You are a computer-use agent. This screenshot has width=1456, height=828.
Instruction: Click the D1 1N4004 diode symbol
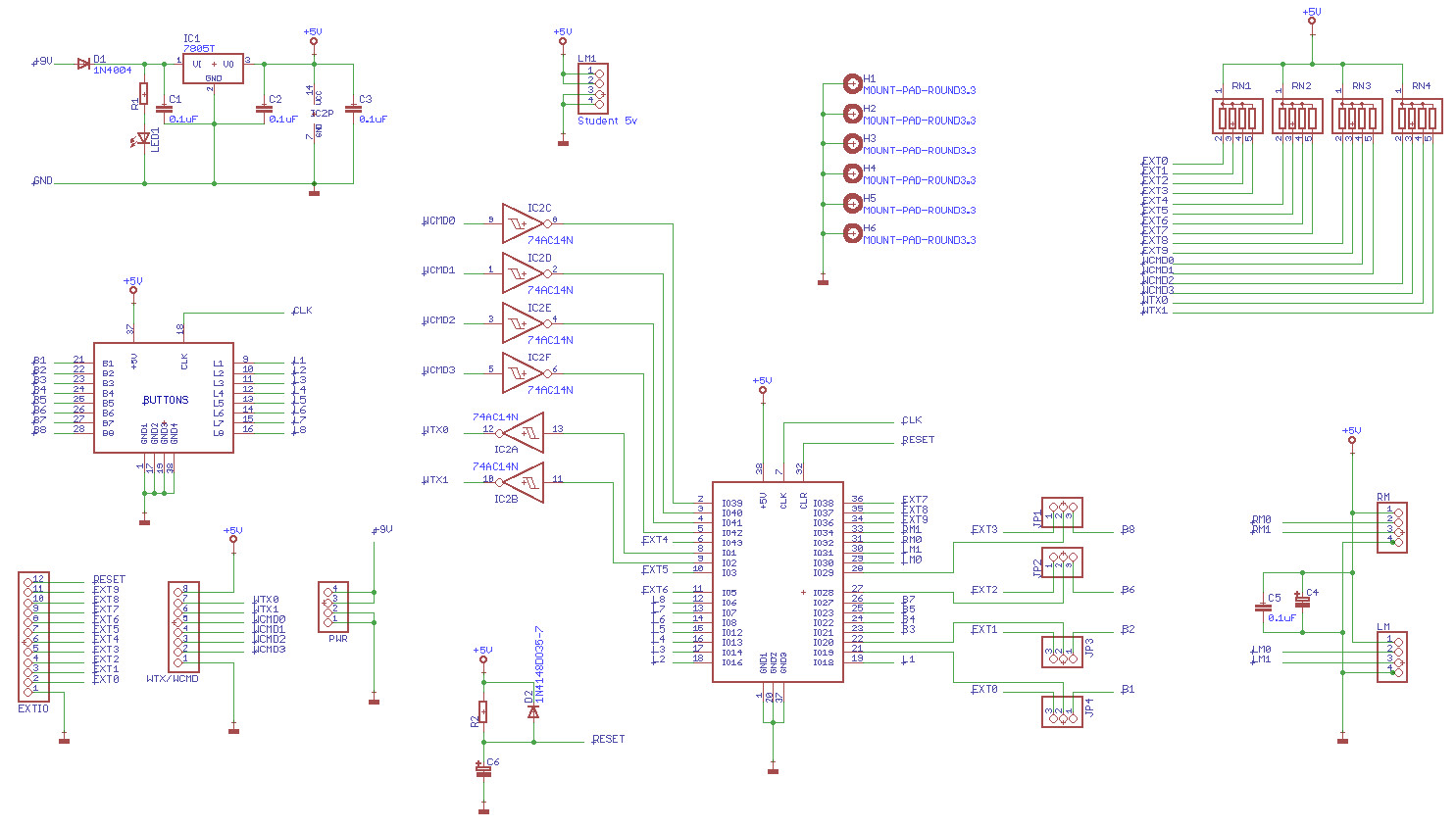click(83, 64)
